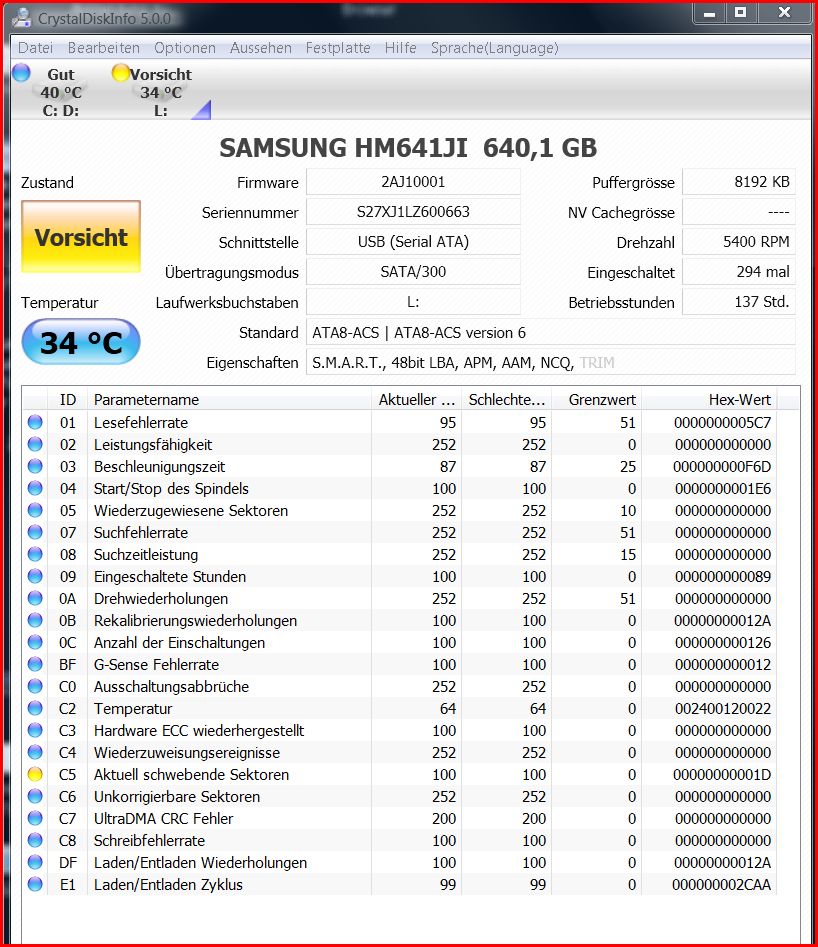Click the Parametername column header

pos(230,400)
